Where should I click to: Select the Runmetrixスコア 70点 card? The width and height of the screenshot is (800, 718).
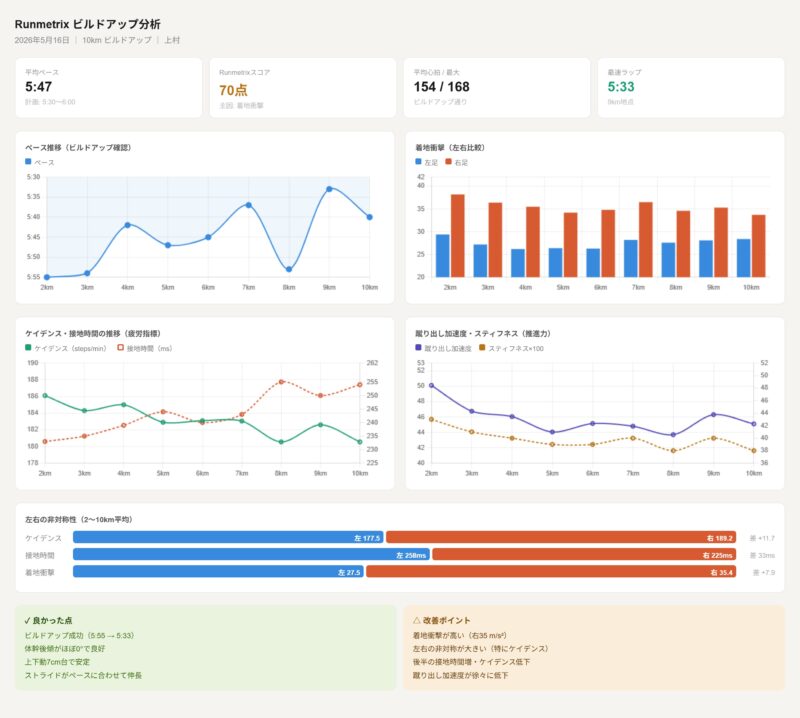coord(303,88)
